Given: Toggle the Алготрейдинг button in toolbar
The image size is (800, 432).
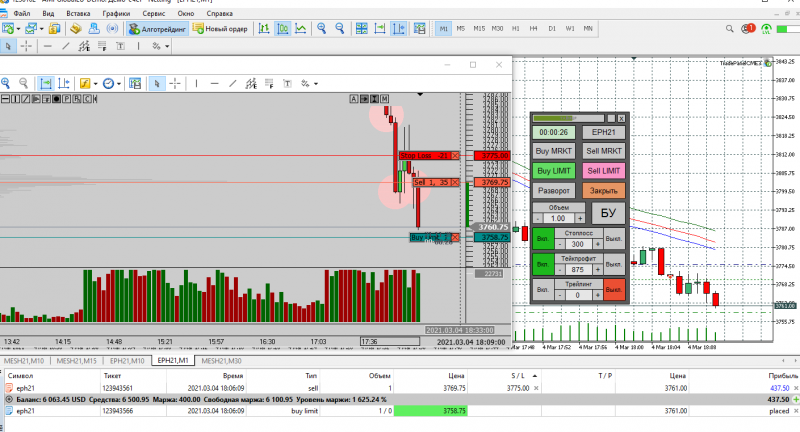Looking at the screenshot, I should 158,30.
